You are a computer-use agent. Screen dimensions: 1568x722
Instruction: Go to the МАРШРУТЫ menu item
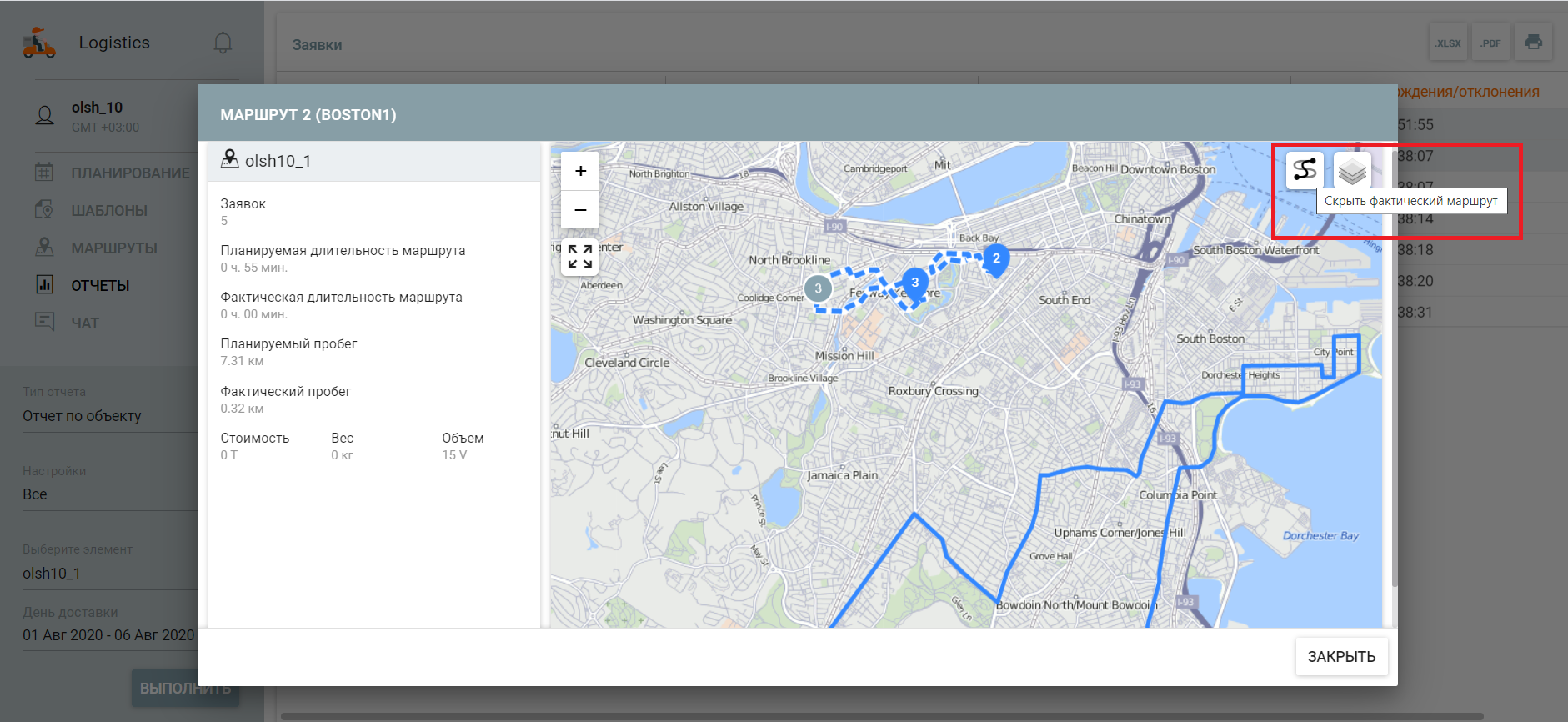point(114,248)
